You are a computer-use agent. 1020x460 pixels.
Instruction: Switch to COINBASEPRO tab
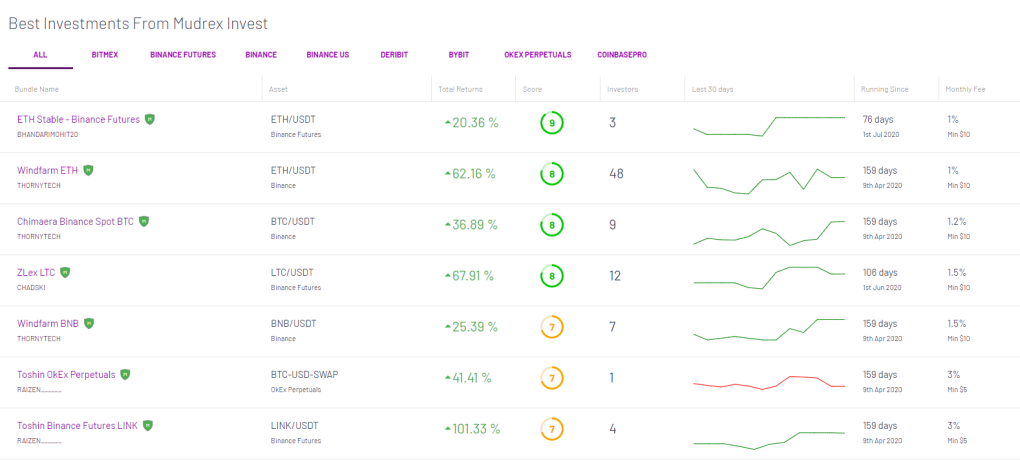tap(622, 55)
